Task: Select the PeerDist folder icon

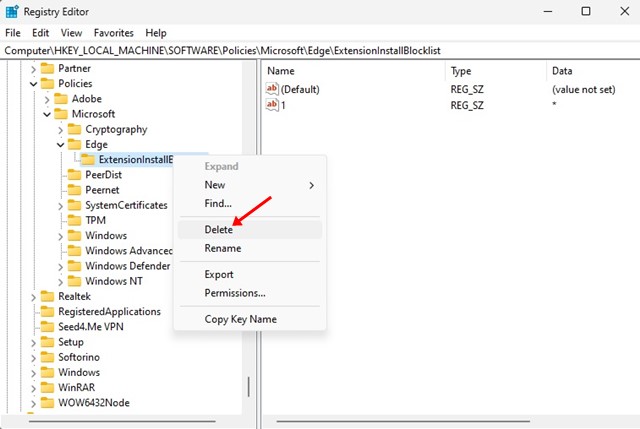Action: 74,175
